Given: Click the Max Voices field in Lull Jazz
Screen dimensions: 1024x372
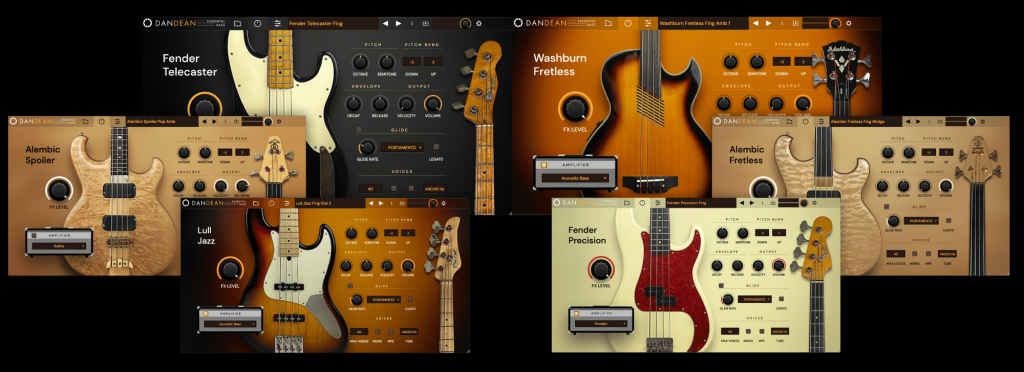Looking at the screenshot, I should point(359,332).
